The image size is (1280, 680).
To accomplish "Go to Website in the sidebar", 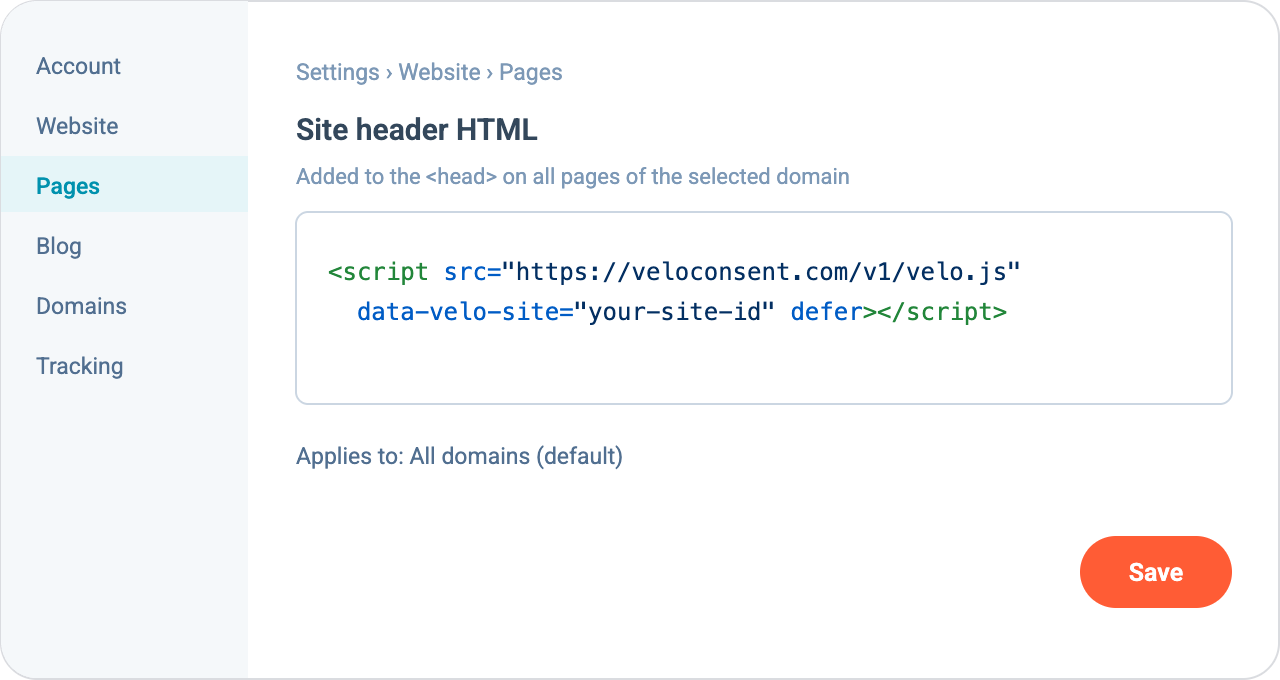I will click(x=77, y=126).
